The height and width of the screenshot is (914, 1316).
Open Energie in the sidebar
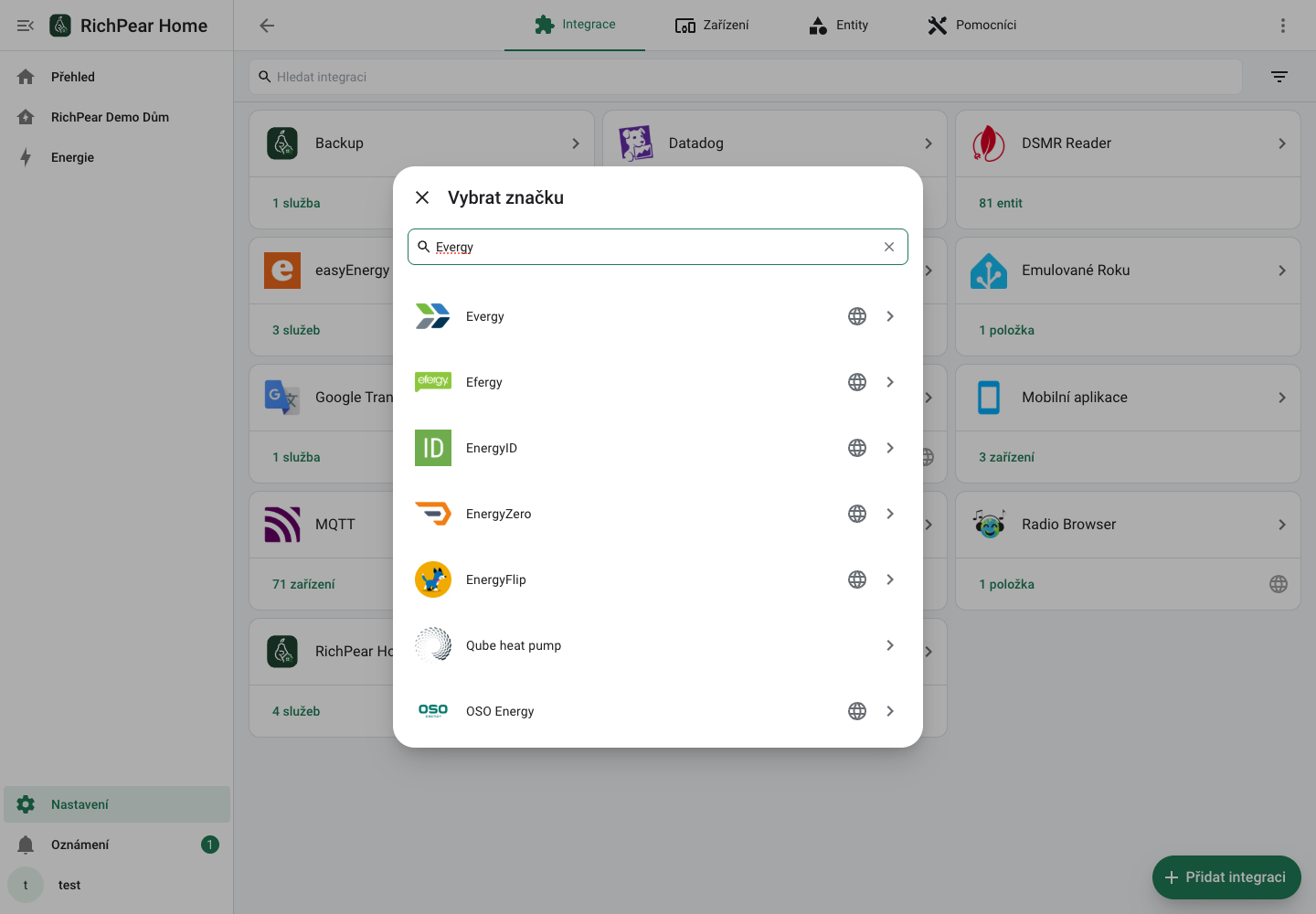pos(117,157)
